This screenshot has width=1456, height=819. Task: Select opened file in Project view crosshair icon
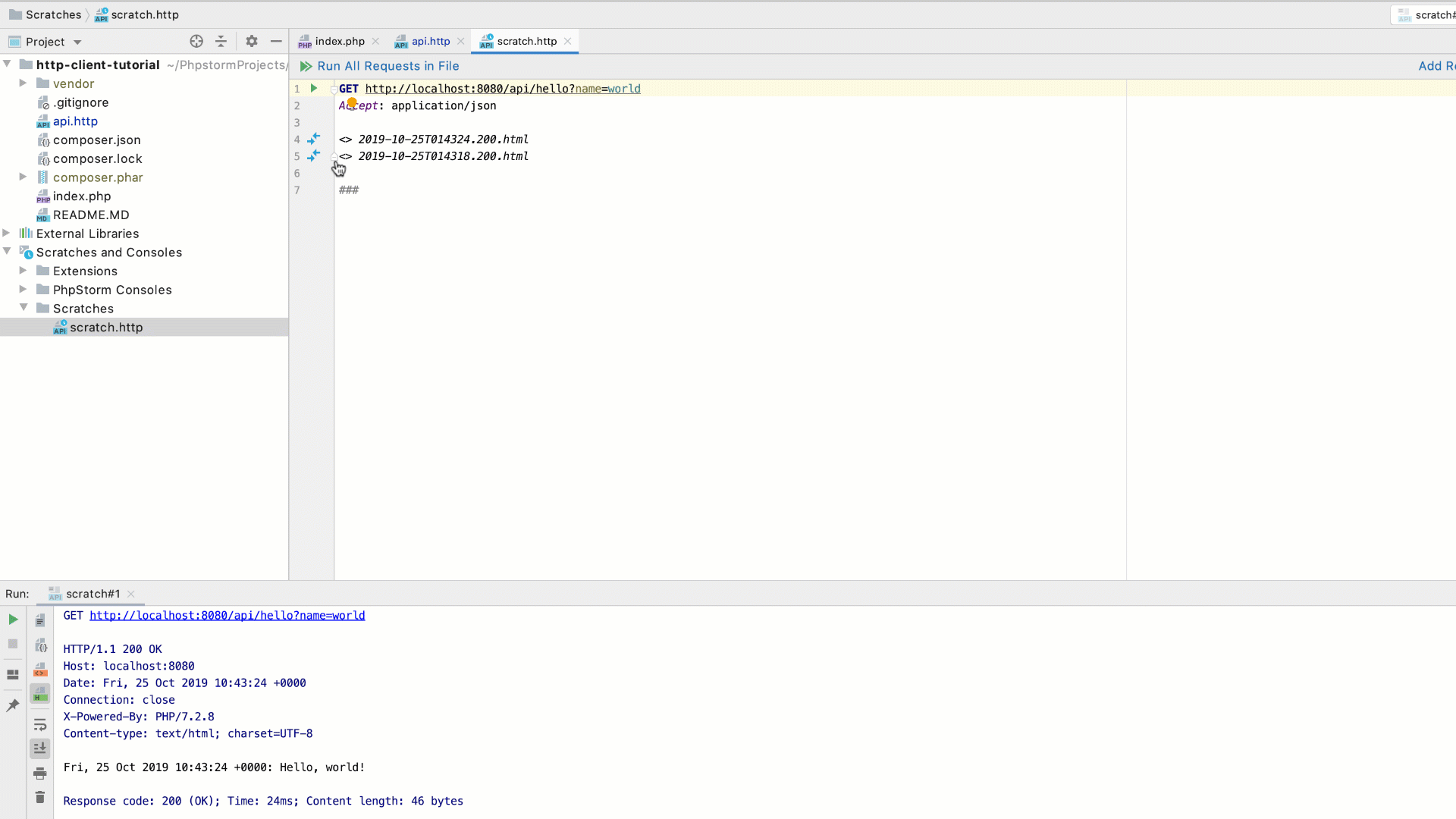tap(196, 42)
